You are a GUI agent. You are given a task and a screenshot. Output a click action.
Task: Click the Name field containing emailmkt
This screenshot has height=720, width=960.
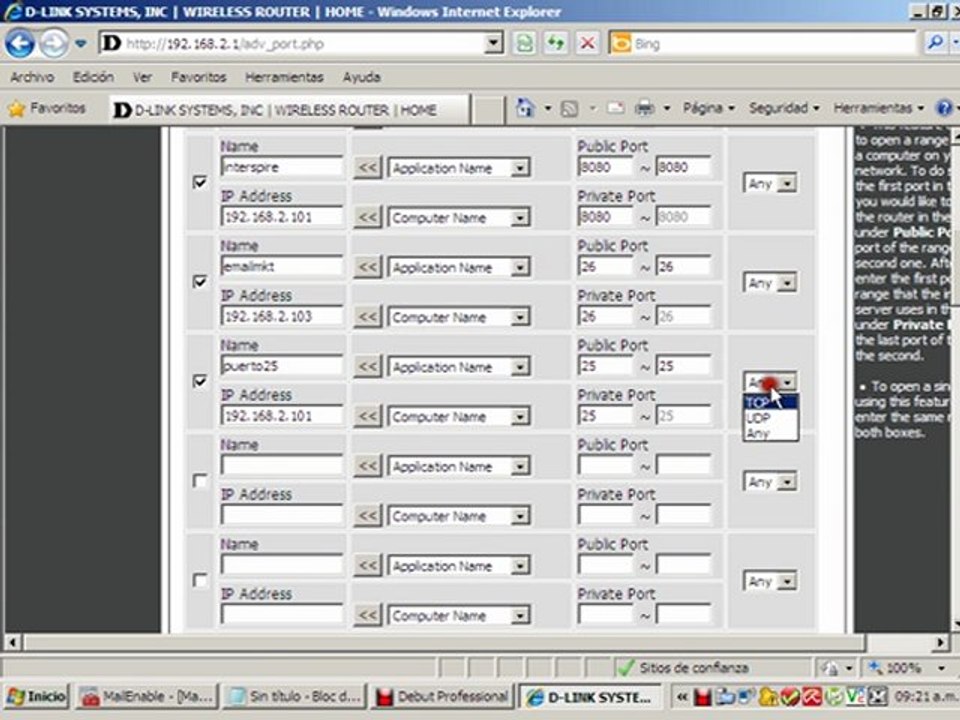(282, 266)
